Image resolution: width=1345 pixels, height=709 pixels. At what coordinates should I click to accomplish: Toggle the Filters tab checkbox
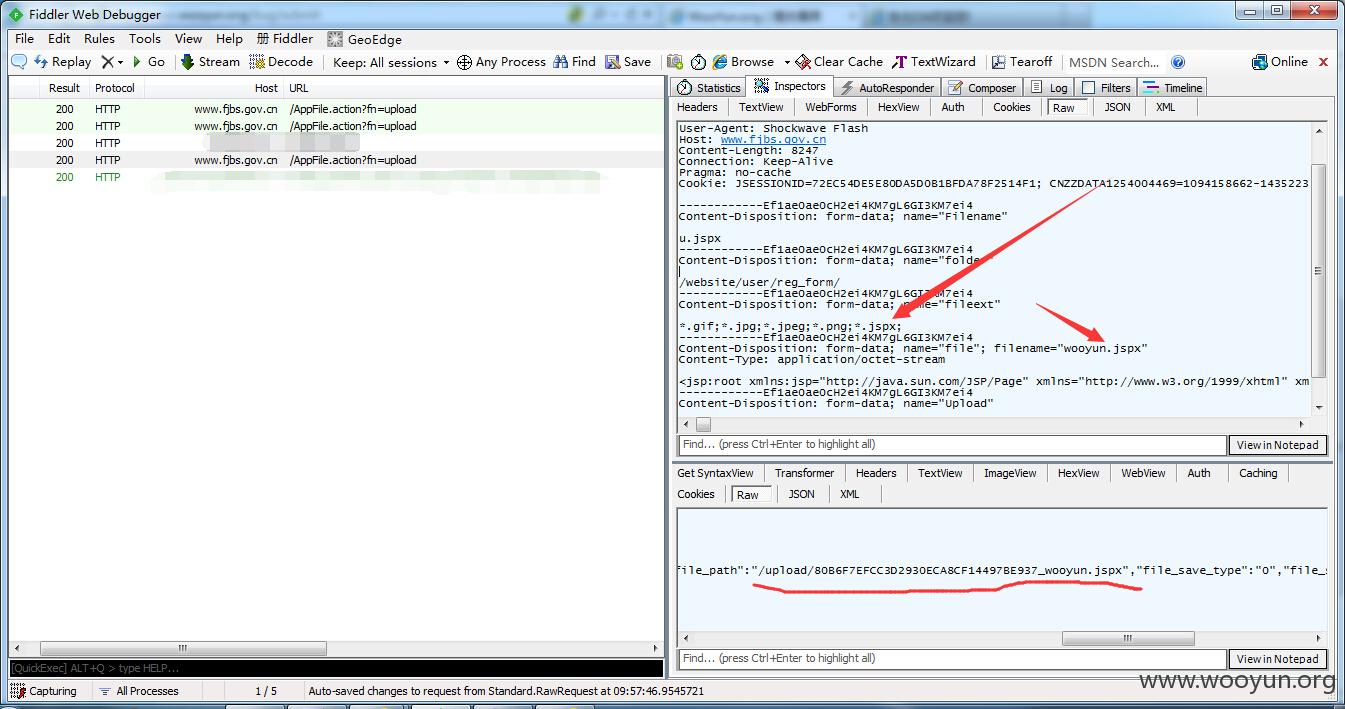click(1089, 88)
